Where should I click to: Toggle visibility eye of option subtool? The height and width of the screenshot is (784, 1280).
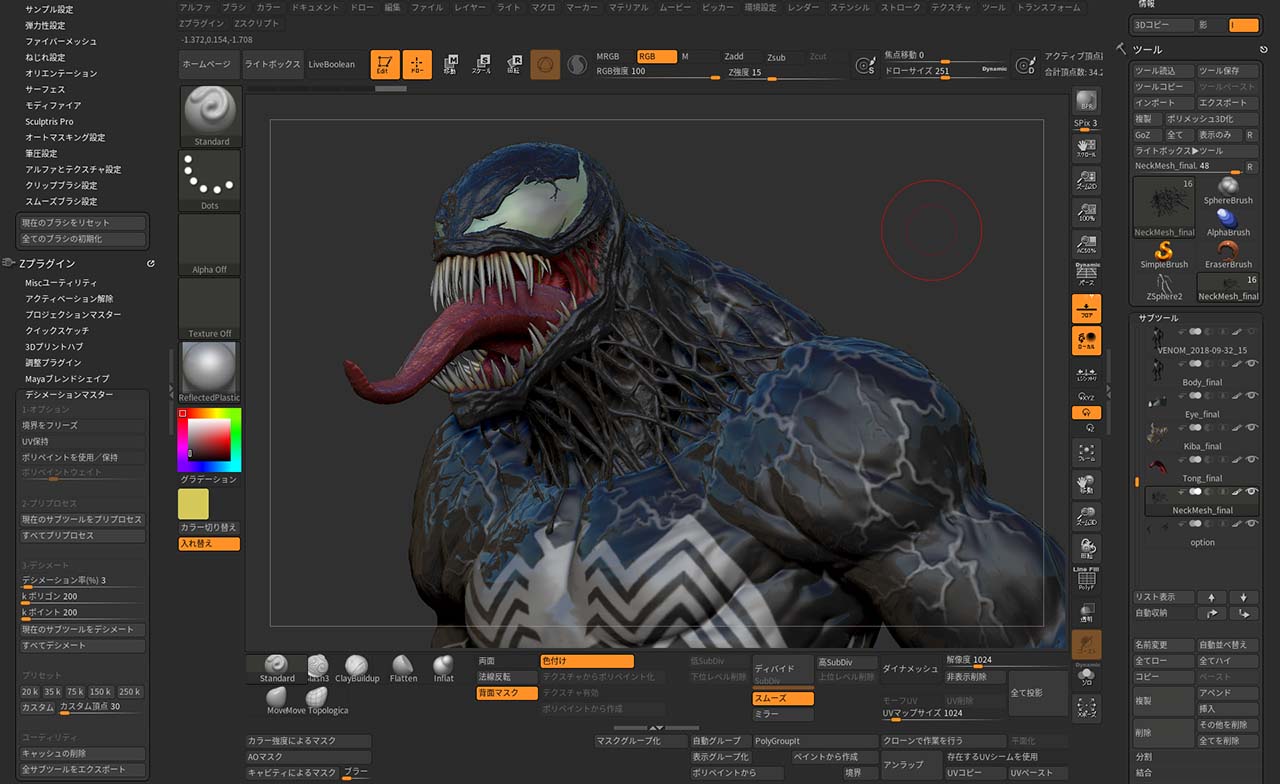1252,523
